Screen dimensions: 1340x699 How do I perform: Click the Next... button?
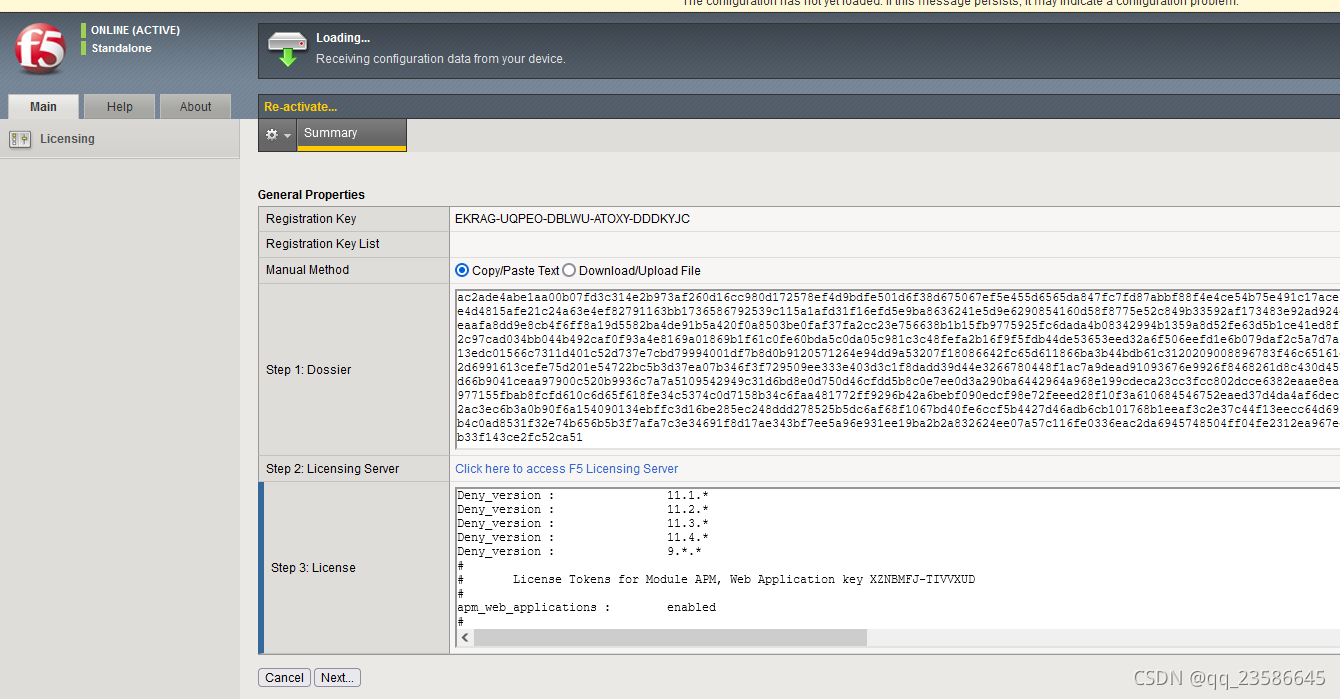(x=337, y=678)
